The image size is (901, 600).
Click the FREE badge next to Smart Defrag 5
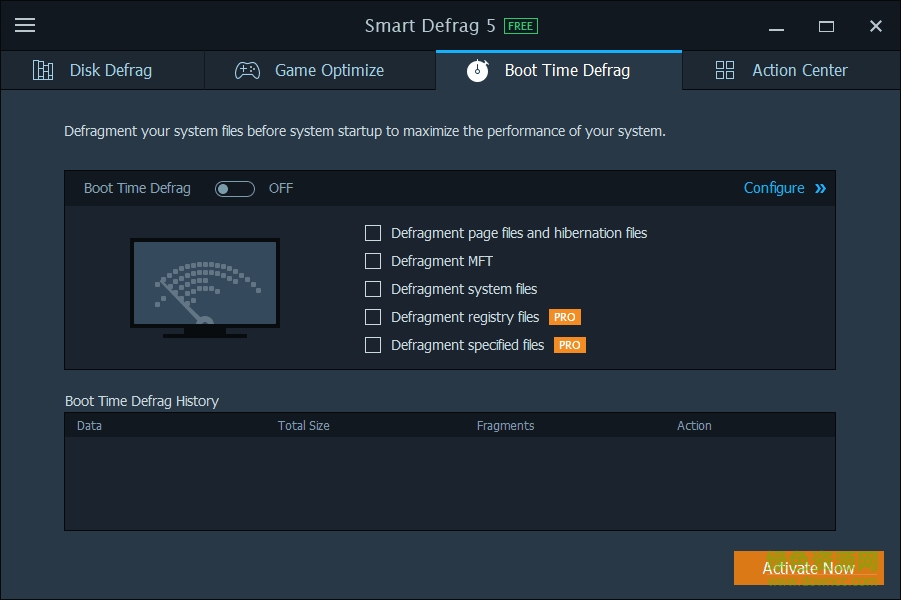(519, 25)
